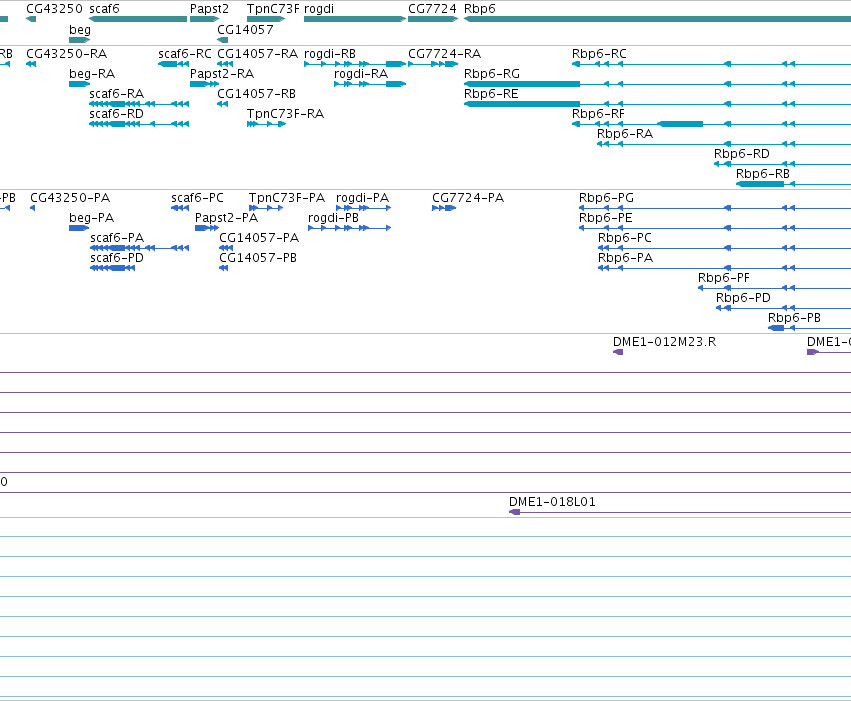Click the Rbp6-PB protein glyph
851x701 pixels.
776,328
